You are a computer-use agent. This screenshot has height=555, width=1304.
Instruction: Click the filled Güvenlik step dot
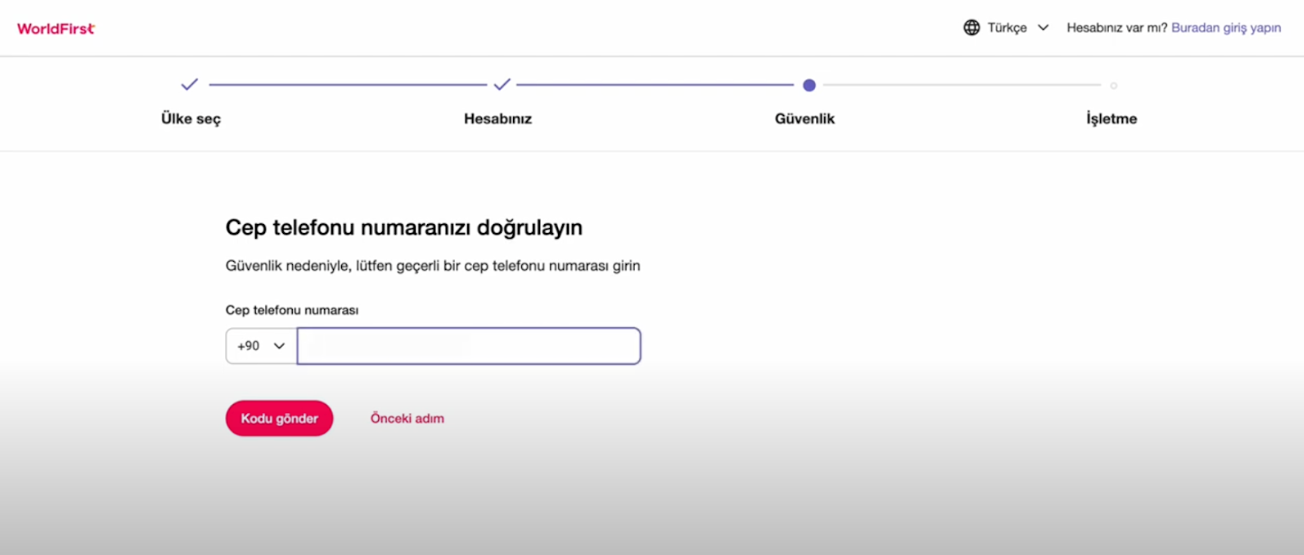pos(809,85)
